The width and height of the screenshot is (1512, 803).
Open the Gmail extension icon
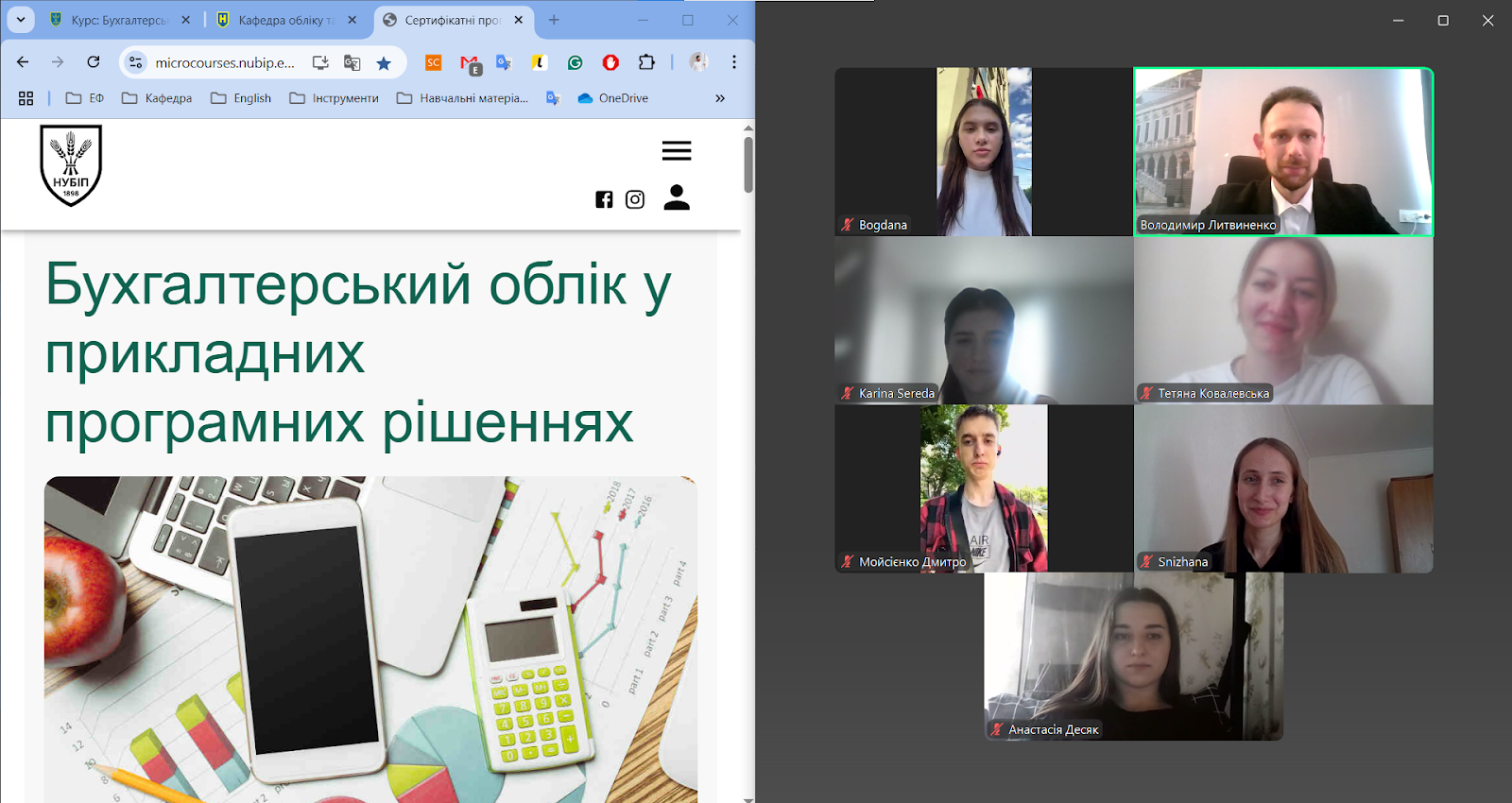click(x=470, y=63)
